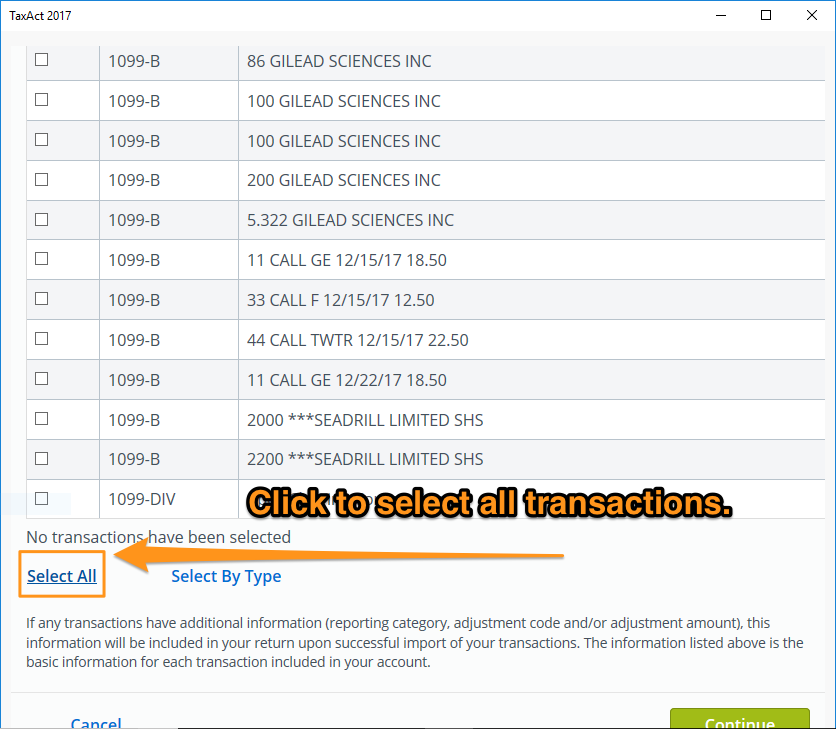Viewport: 836px width, 729px height.
Task: Open Select By Type options
Action: pyautogui.click(x=226, y=576)
